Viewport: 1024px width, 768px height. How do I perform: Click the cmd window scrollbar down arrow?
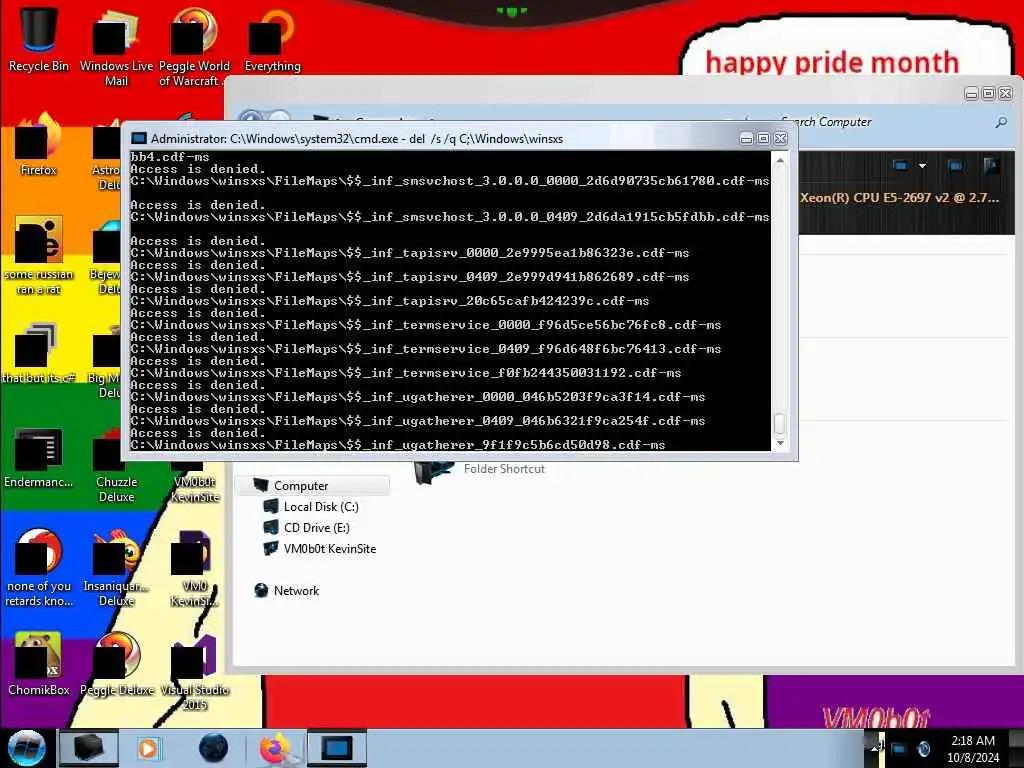(780, 443)
